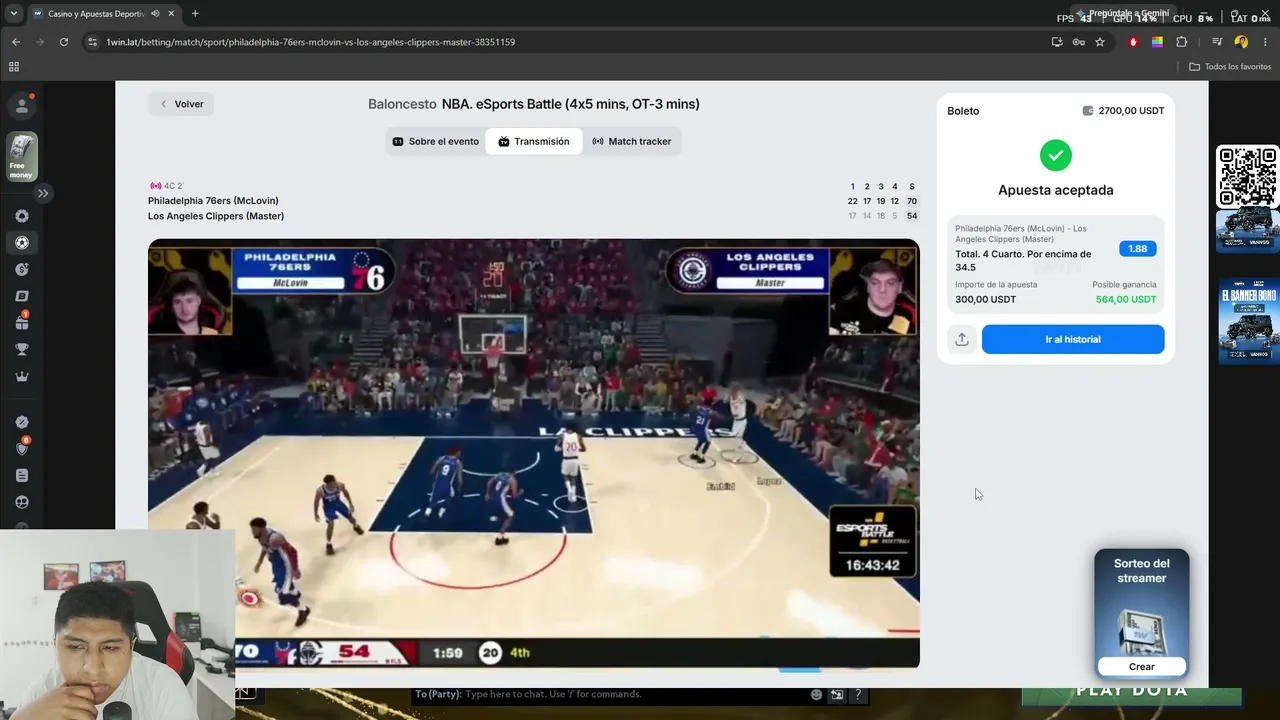Open the Sorteo del streamer widget
Viewport: 1280px width, 720px height.
pyautogui.click(x=1141, y=613)
